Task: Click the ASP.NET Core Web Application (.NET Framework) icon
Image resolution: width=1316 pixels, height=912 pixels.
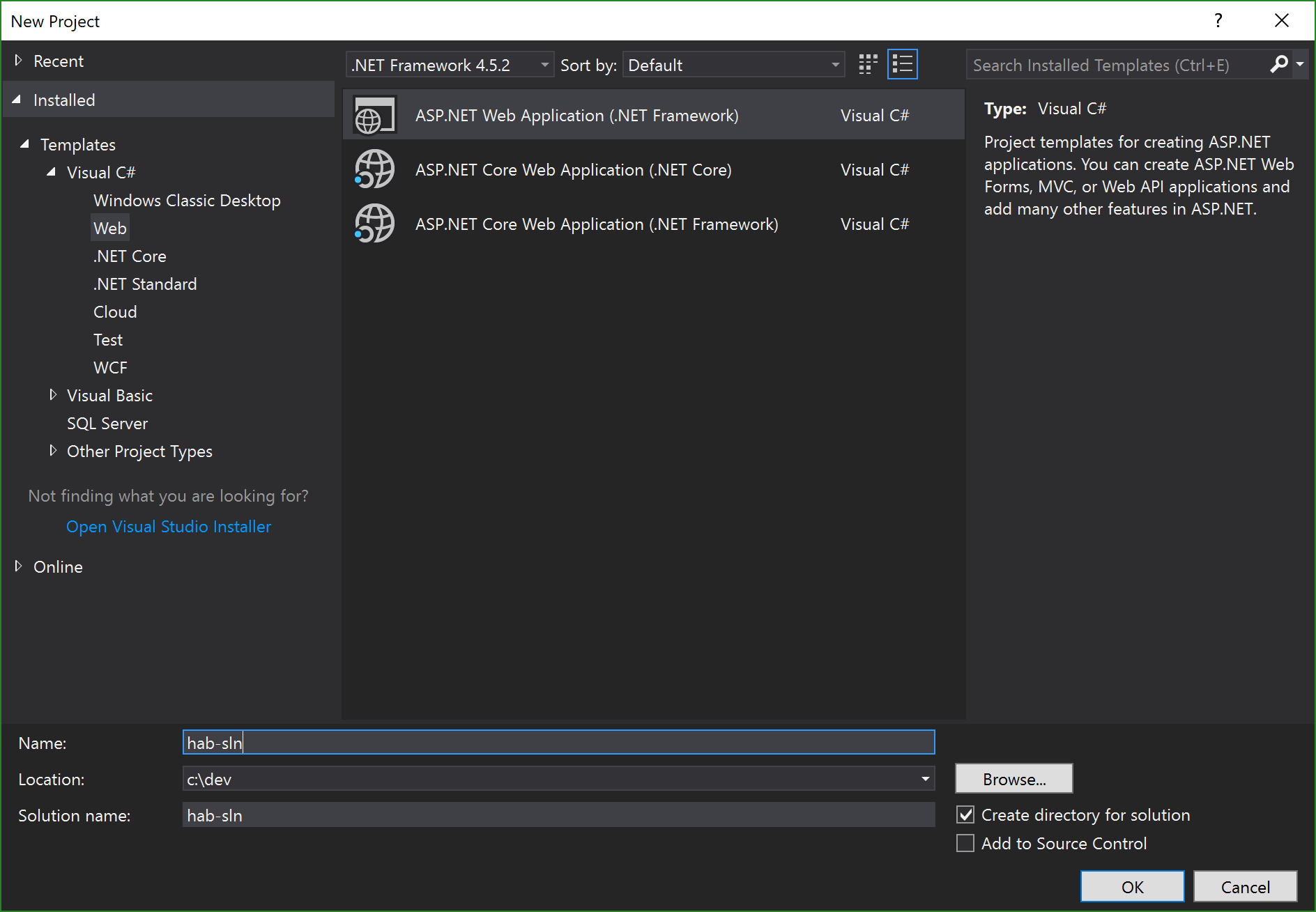Action: (x=374, y=224)
